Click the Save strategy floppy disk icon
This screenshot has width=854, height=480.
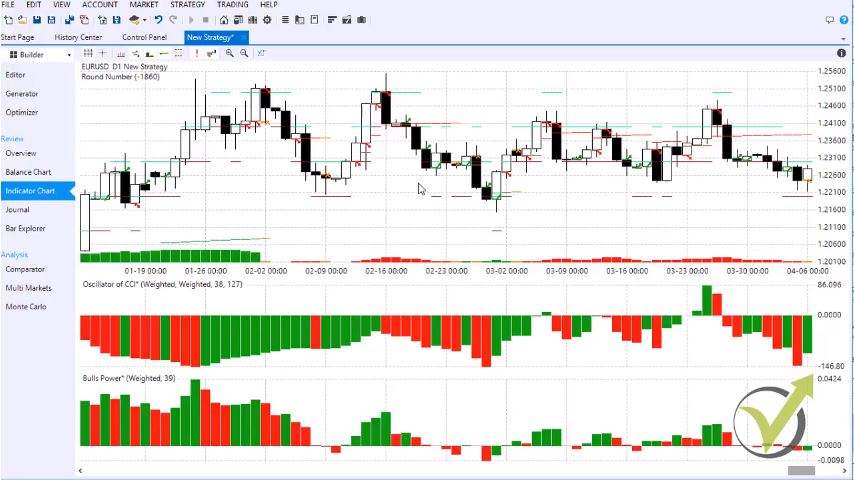37,20
